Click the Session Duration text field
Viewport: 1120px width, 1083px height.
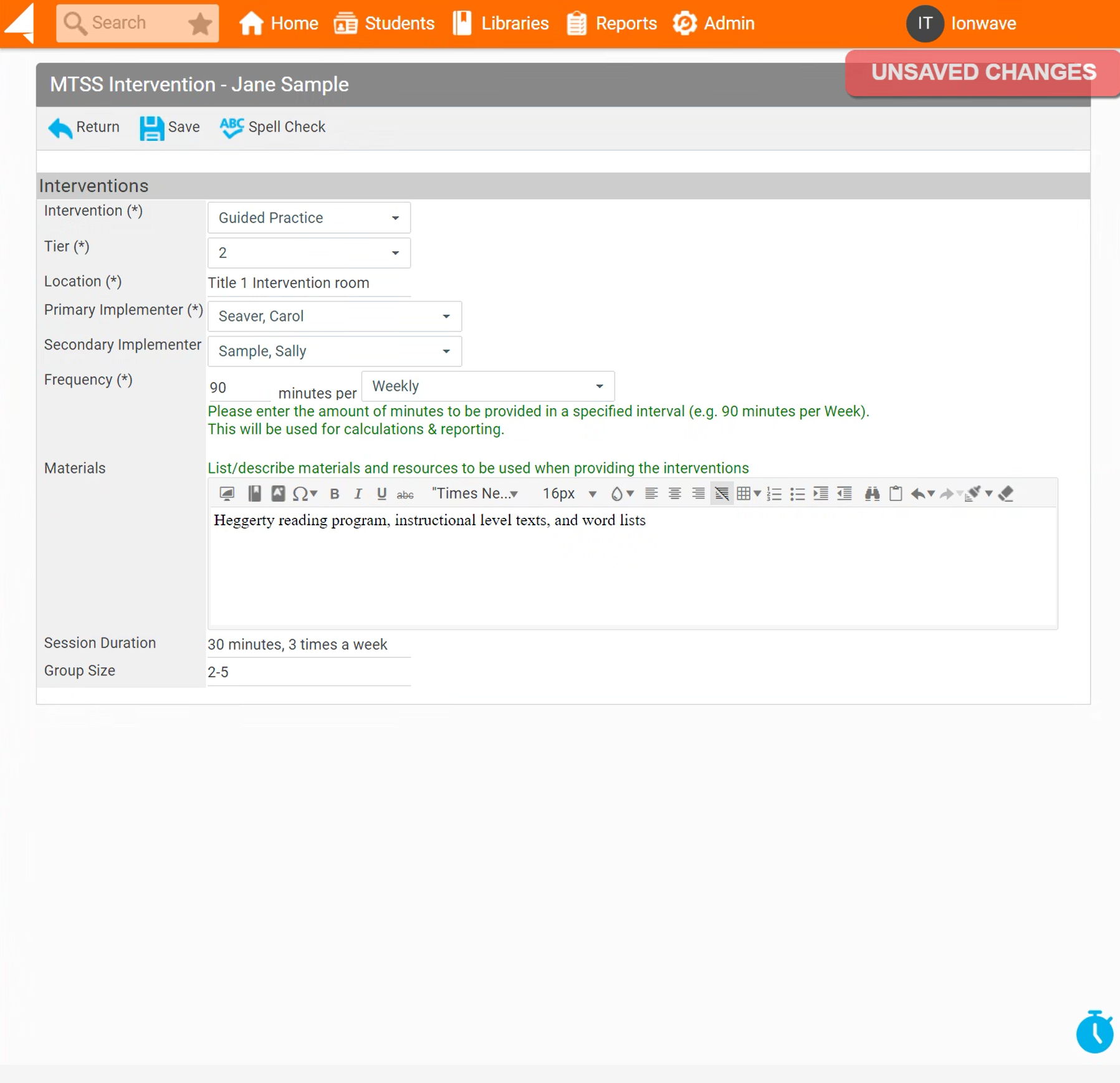tap(309, 644)
